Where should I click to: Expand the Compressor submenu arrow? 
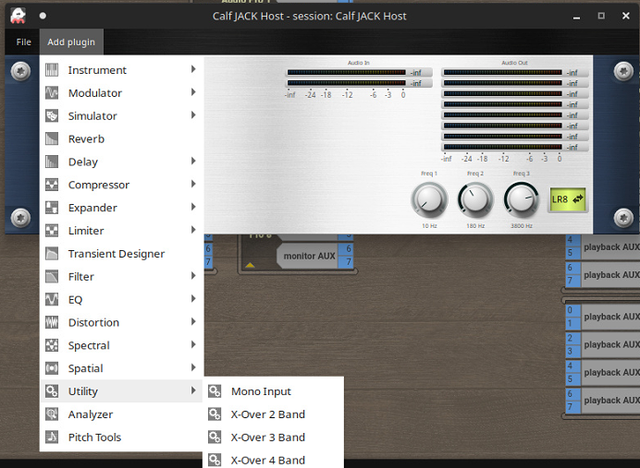point(193,184)
